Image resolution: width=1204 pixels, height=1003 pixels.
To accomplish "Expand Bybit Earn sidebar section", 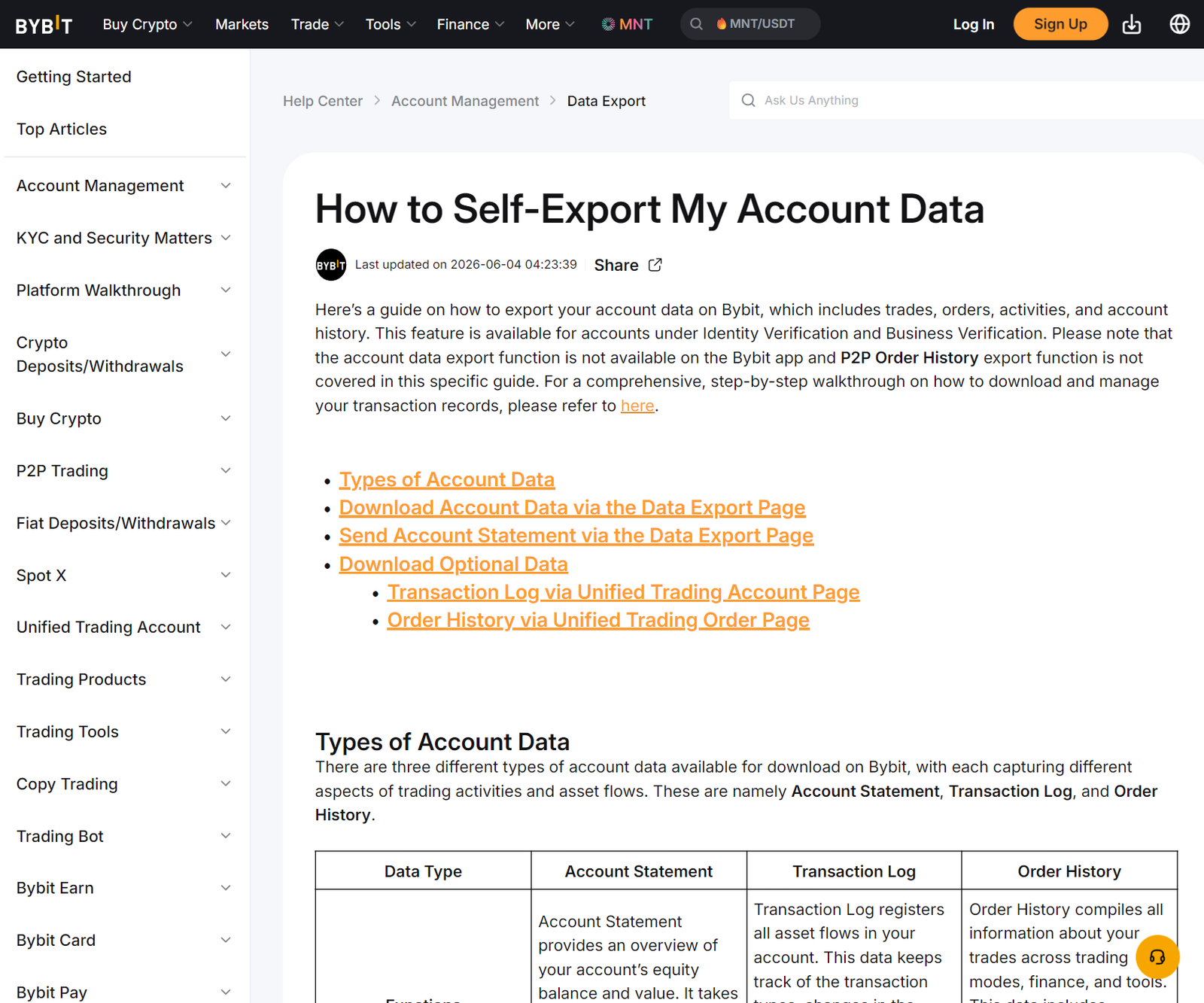I will click(123, 889).
